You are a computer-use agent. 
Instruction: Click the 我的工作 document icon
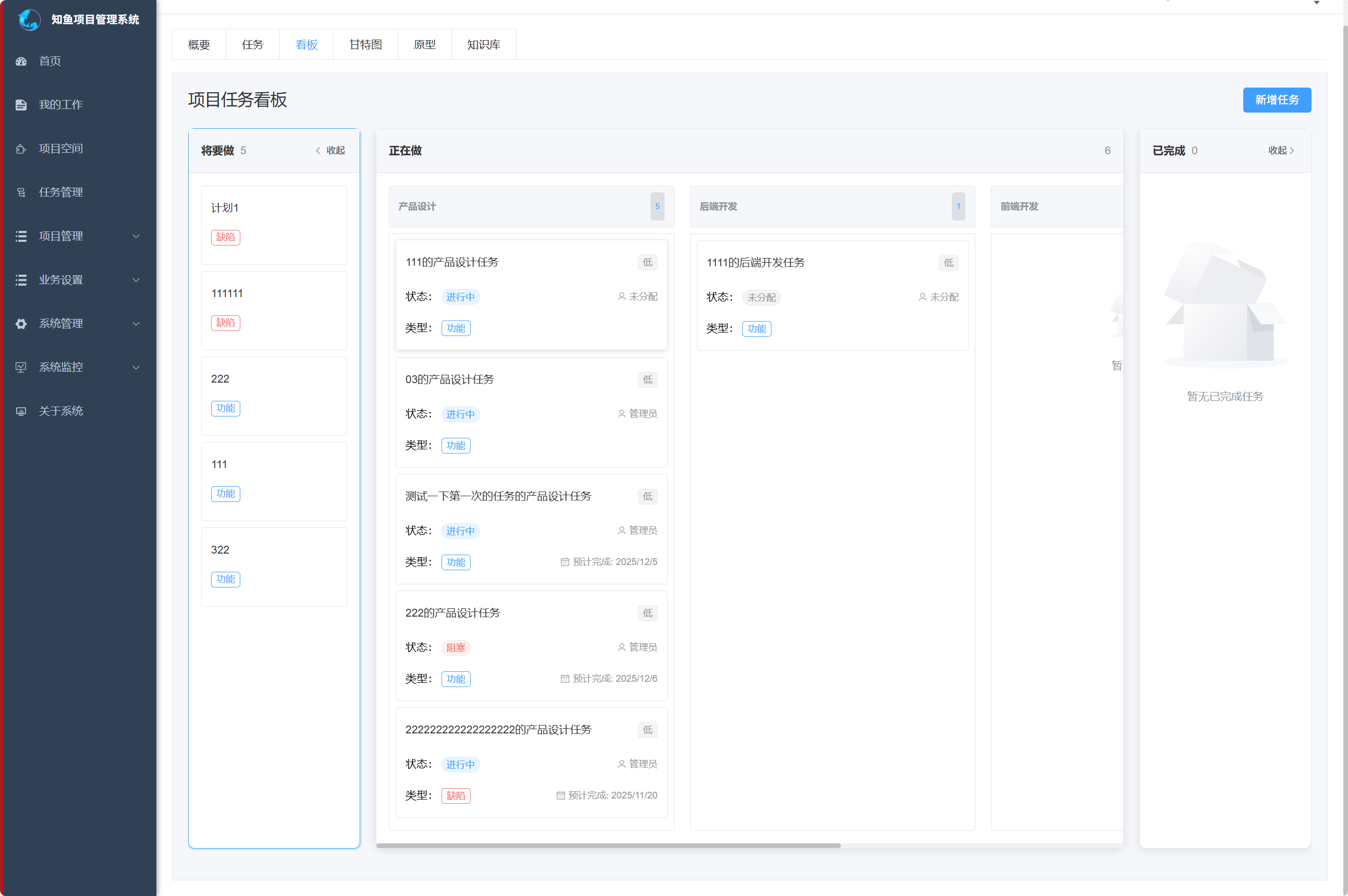pos(21,105)
